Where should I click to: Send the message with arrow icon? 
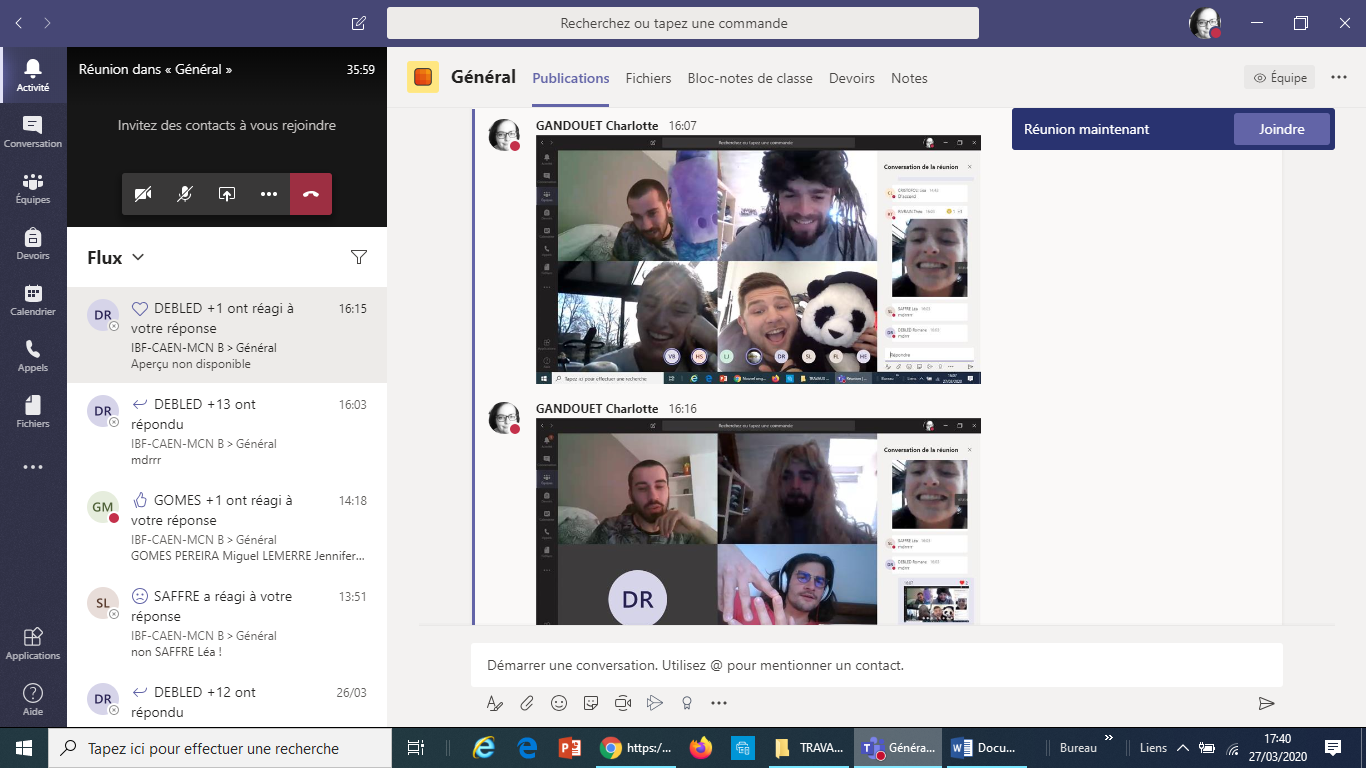[1267, 703]
